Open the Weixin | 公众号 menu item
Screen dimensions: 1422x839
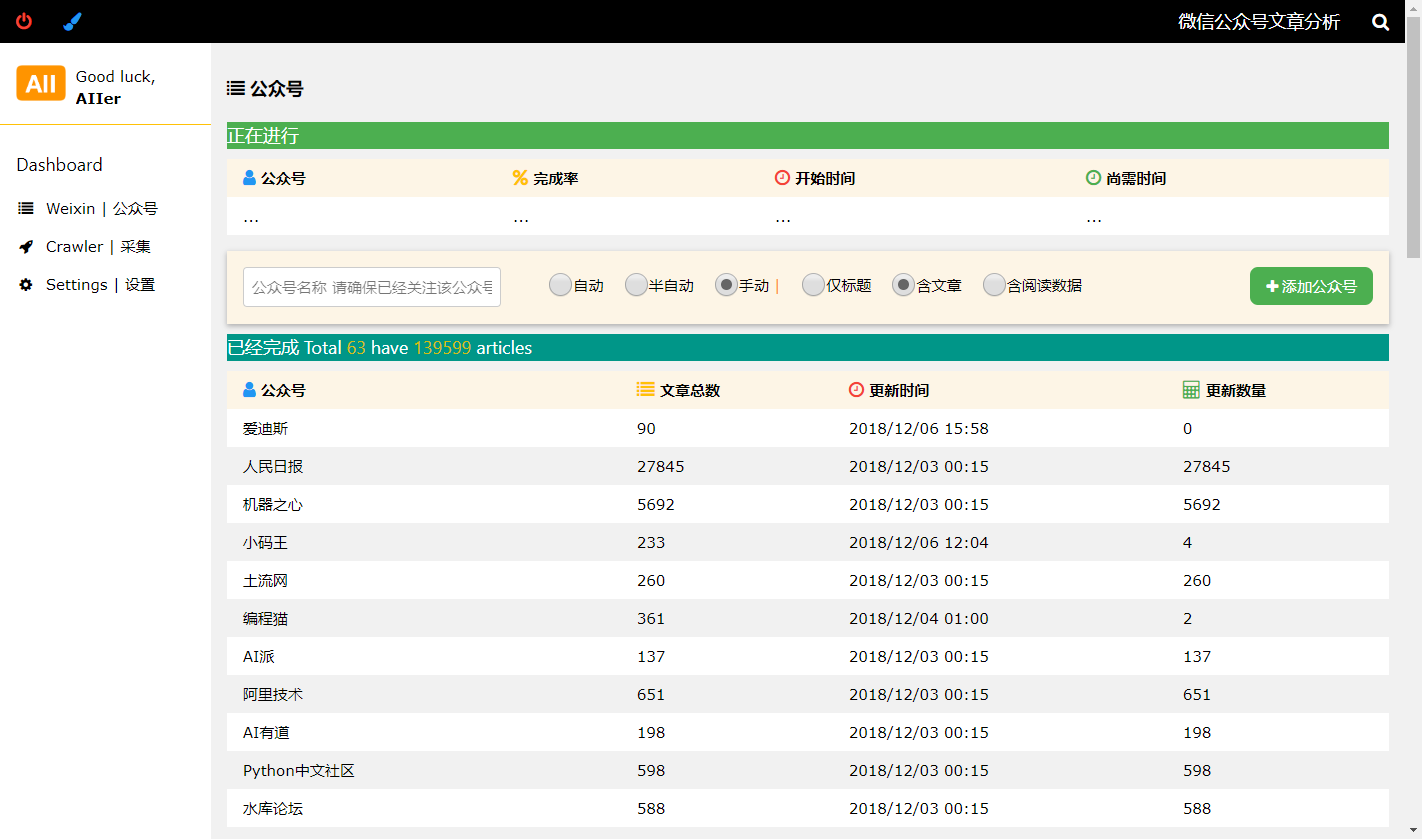pos(102,209)
